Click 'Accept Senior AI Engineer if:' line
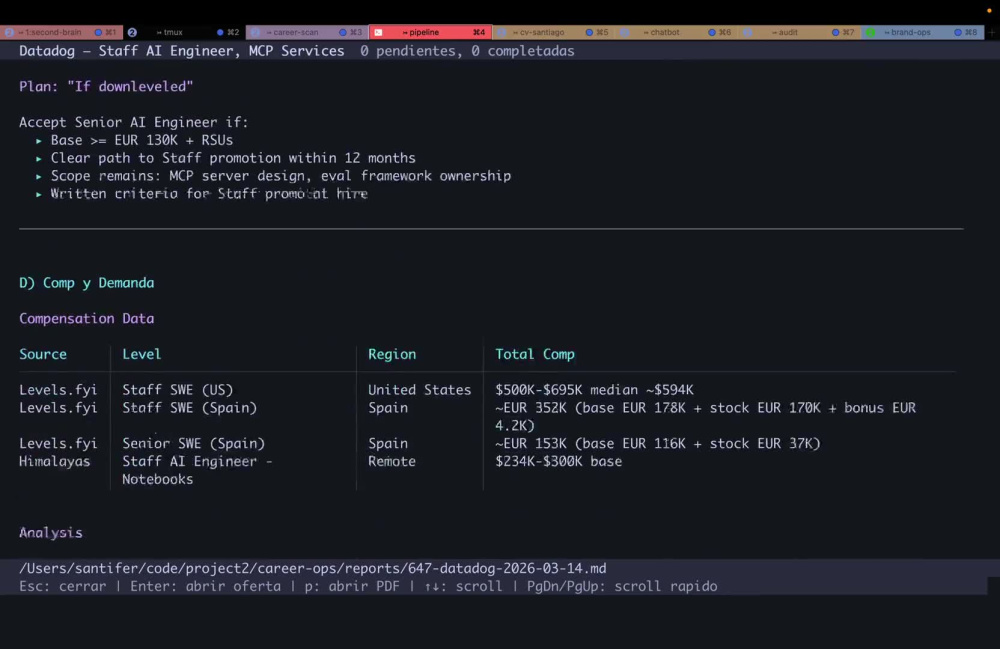The image size is (1000, 649). click(133, 122)
